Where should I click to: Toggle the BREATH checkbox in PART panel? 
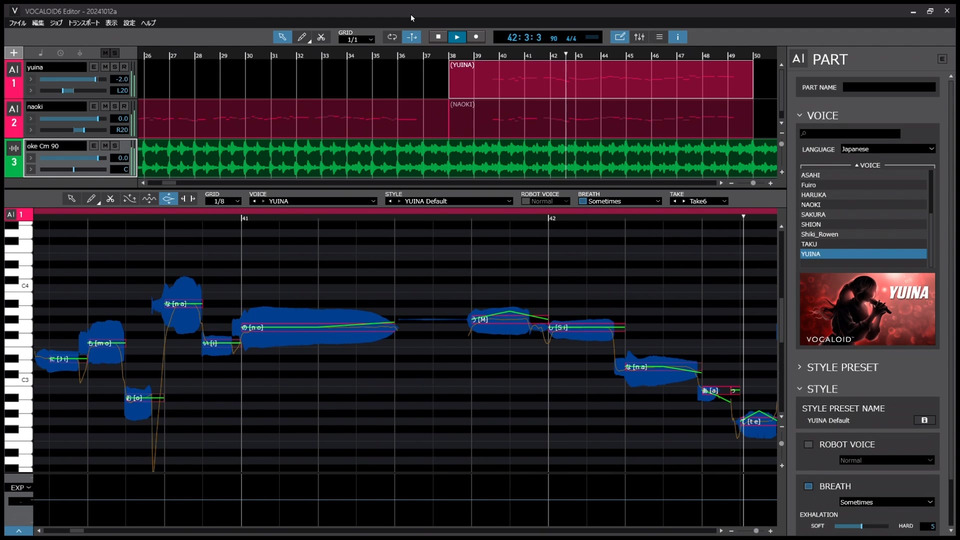[x=808, y=486]
